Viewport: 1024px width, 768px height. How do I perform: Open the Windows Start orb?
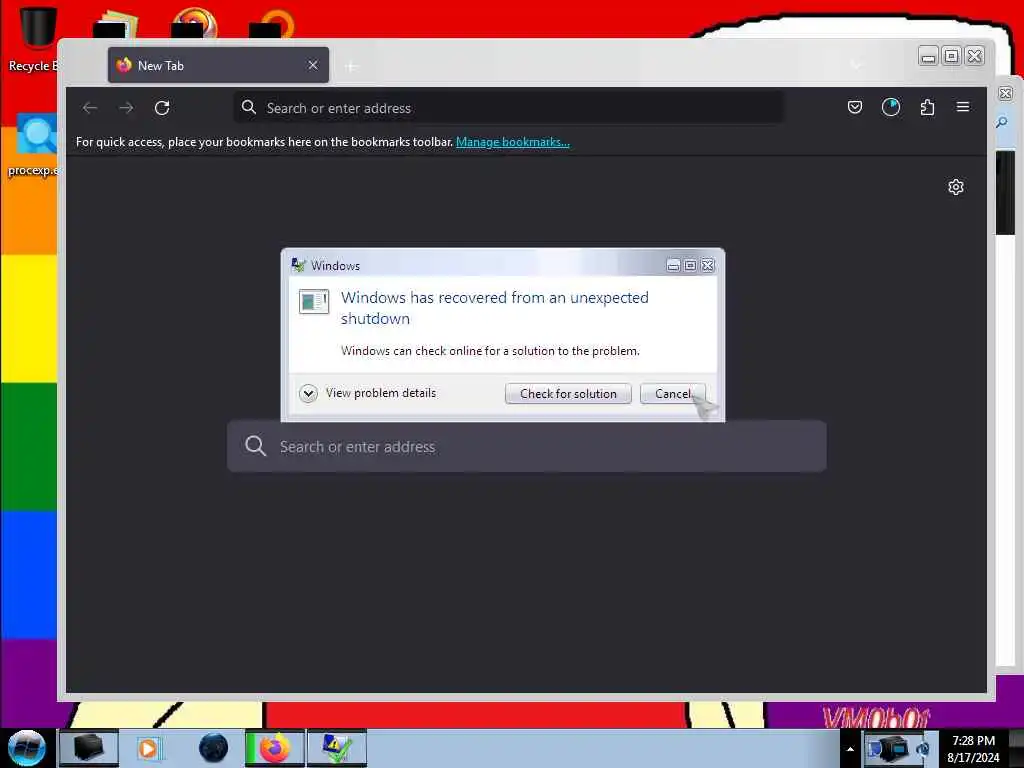click(x=27, y=748)
